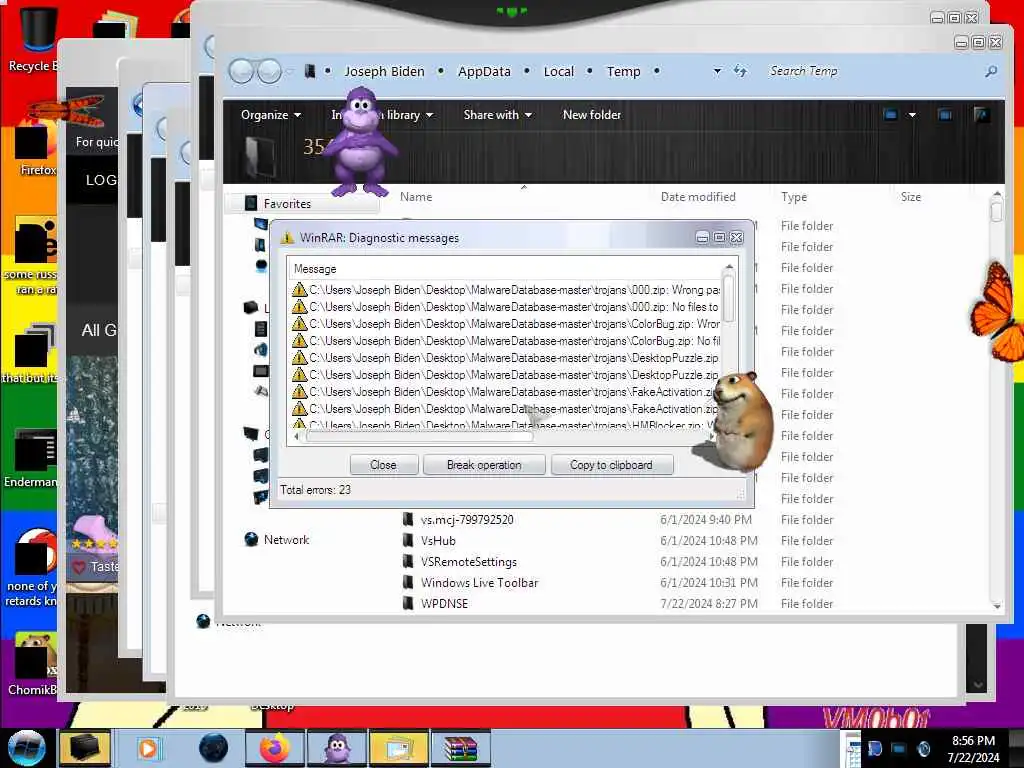The image size is (1024, 768).
Task: Select Local breadcrumb in address bar
Action: click(x=558, y=71)
